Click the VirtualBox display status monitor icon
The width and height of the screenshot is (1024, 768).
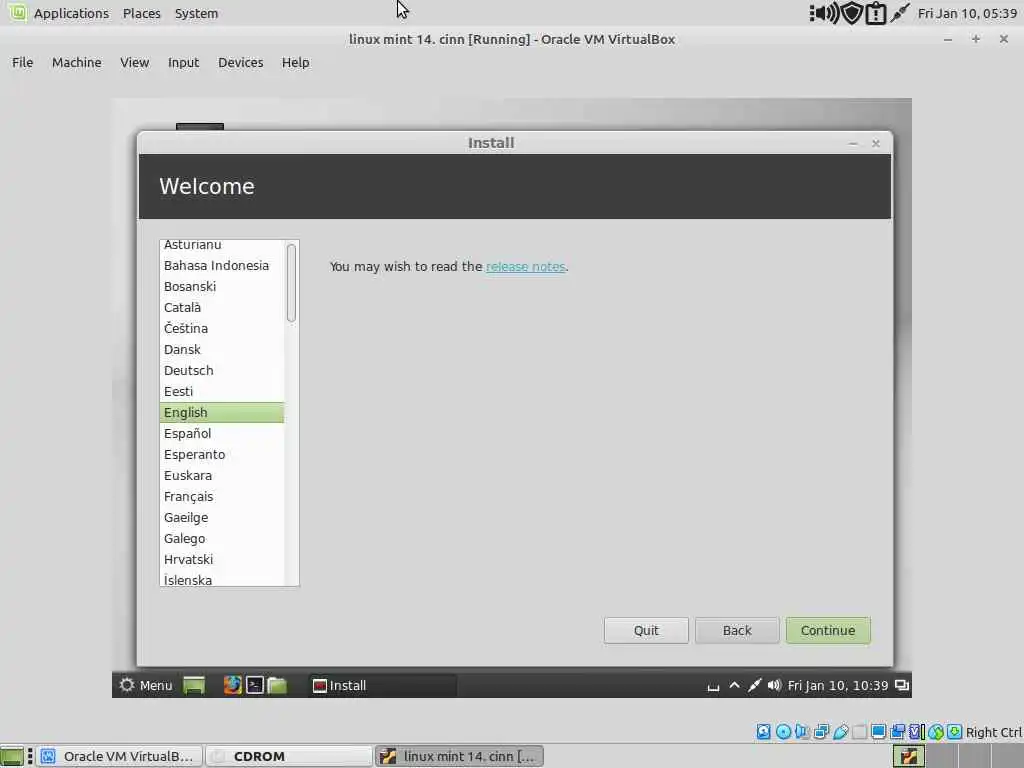click(878, 731)
